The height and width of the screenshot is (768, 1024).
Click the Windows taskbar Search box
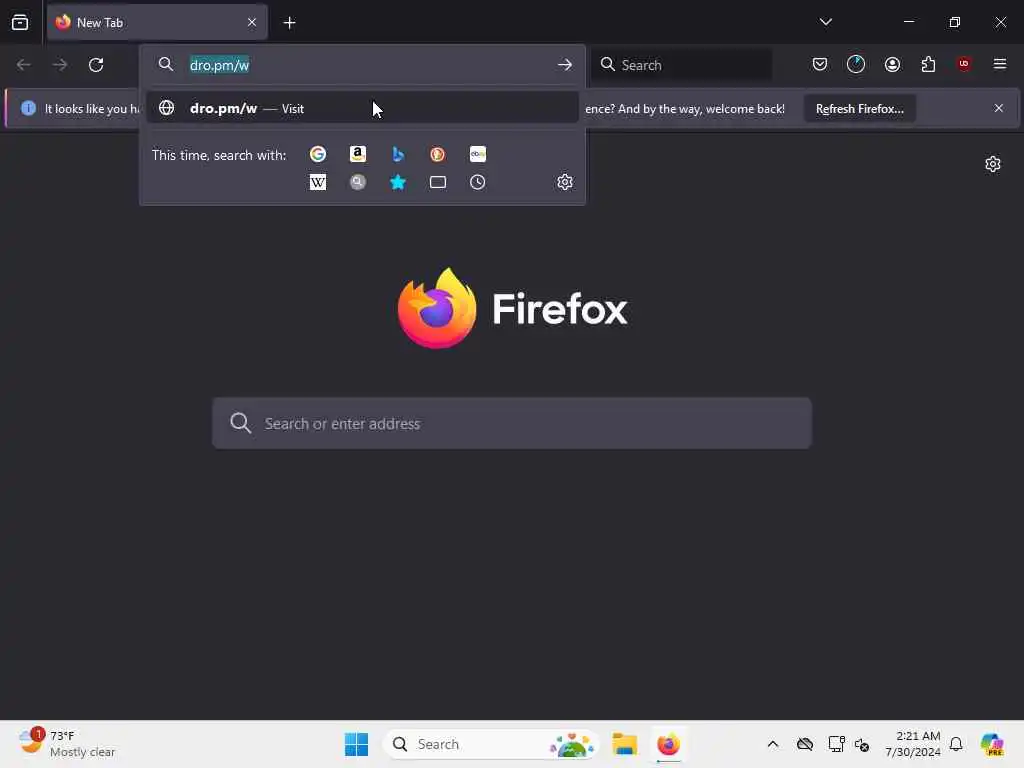(491, 744)
